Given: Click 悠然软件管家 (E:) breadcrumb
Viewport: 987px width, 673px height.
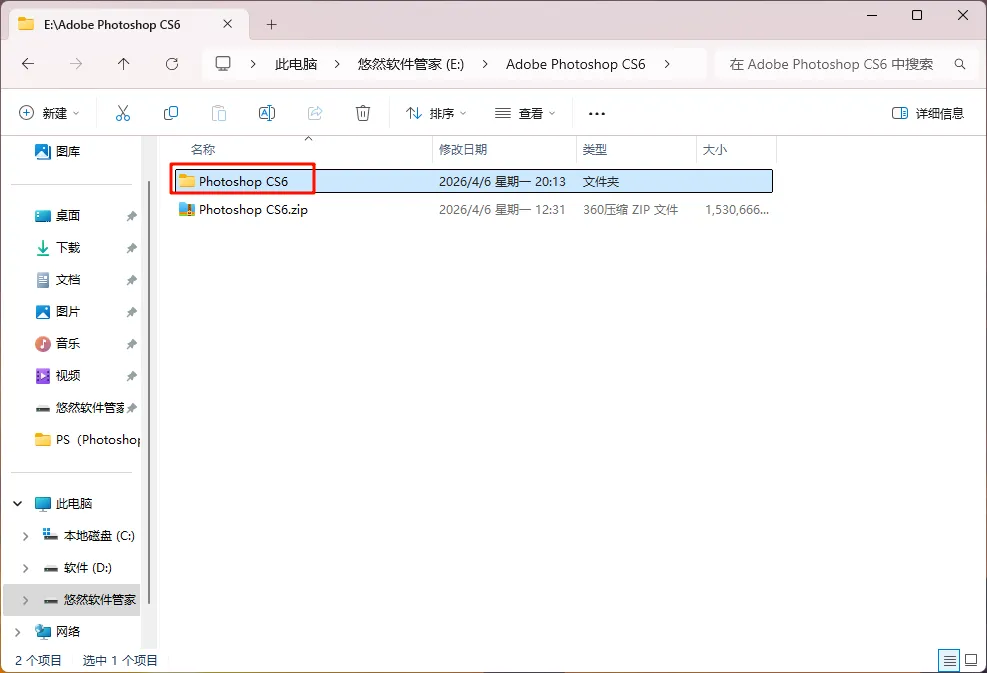Looking at the screenshot, I should (x=411, y=64).
